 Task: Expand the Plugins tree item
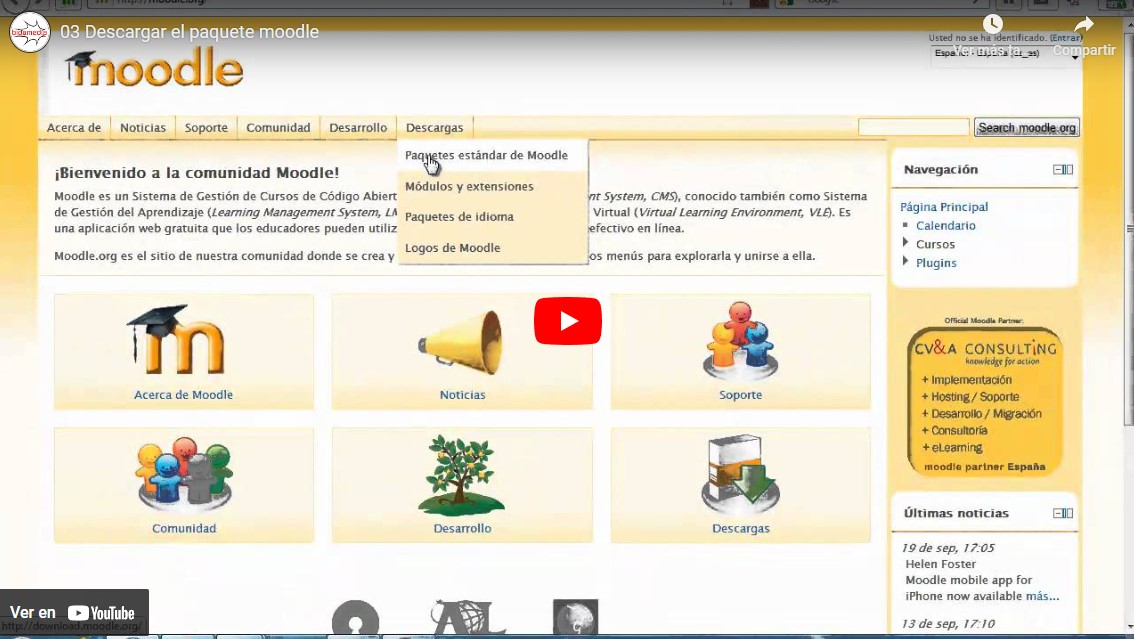906,262
